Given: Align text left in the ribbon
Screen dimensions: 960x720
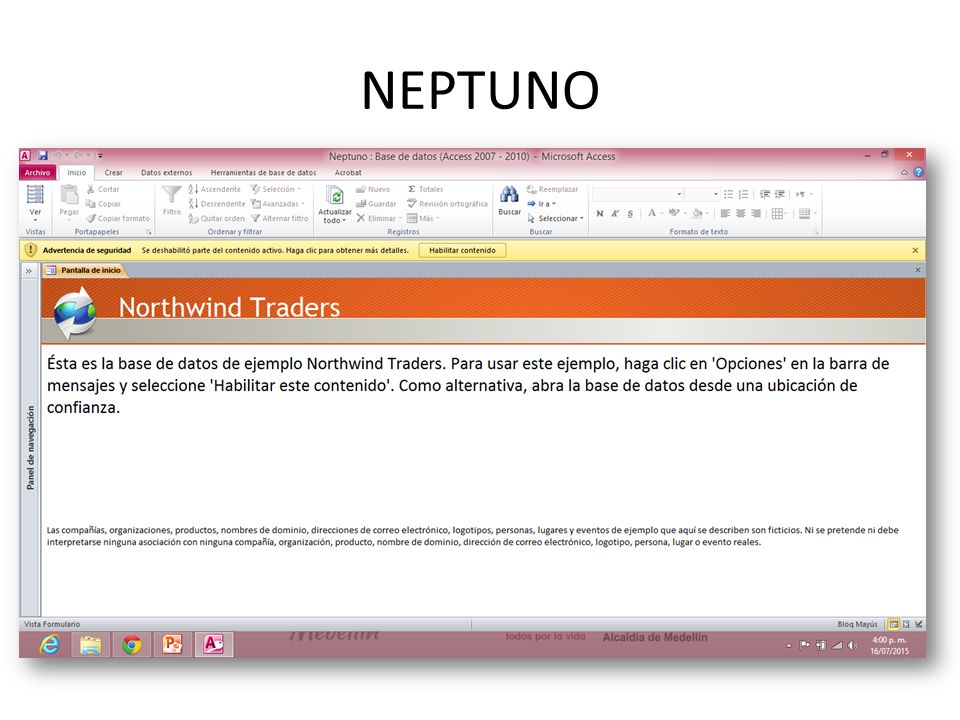Looking at the screenshot, I should [726, 213].
